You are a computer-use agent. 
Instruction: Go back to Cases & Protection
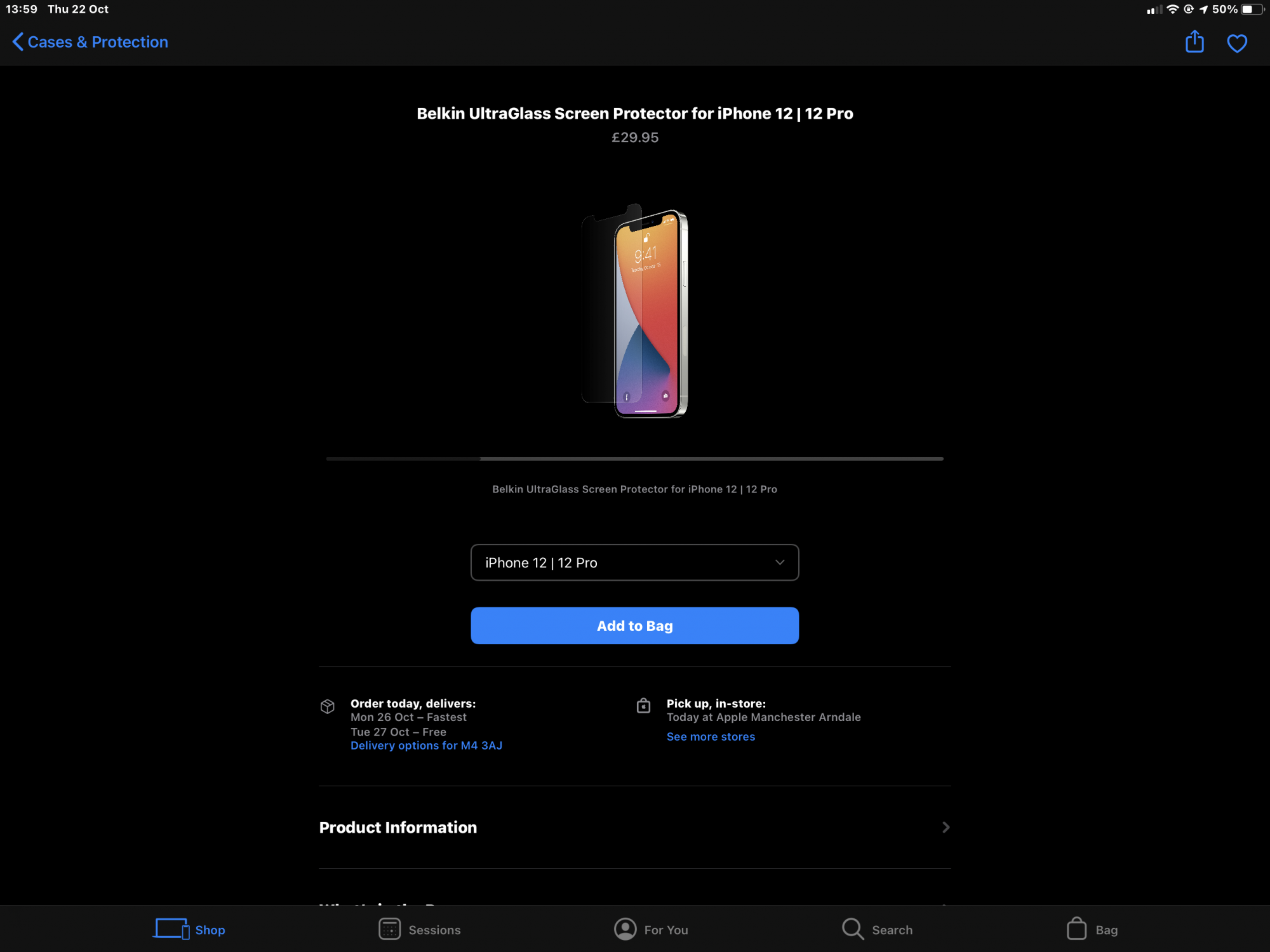pyautogui.click(x=98, y=42)
